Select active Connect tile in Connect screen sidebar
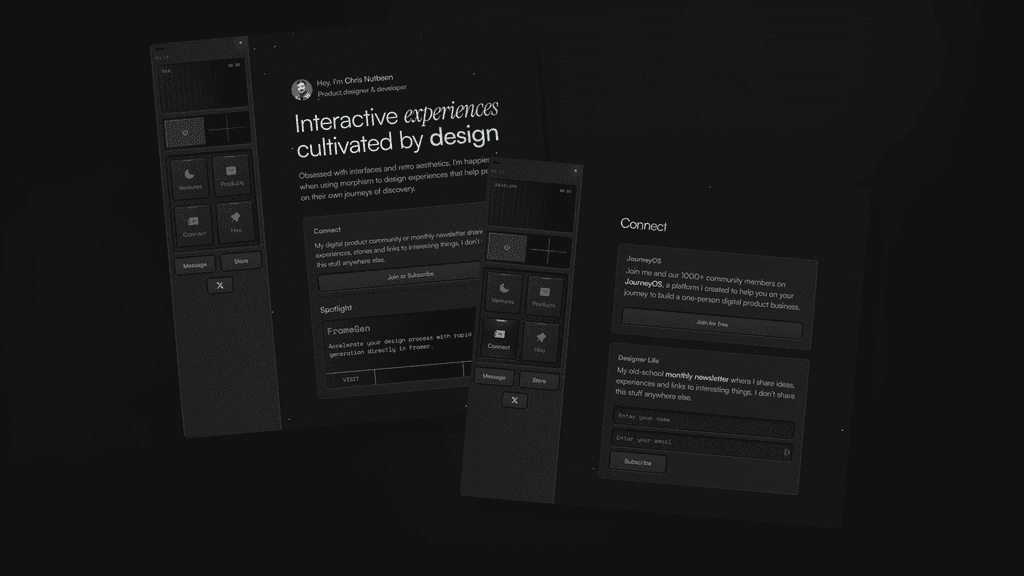This screenshot has width=1024, height=576. pyautogui.click(x=499, y=338)
